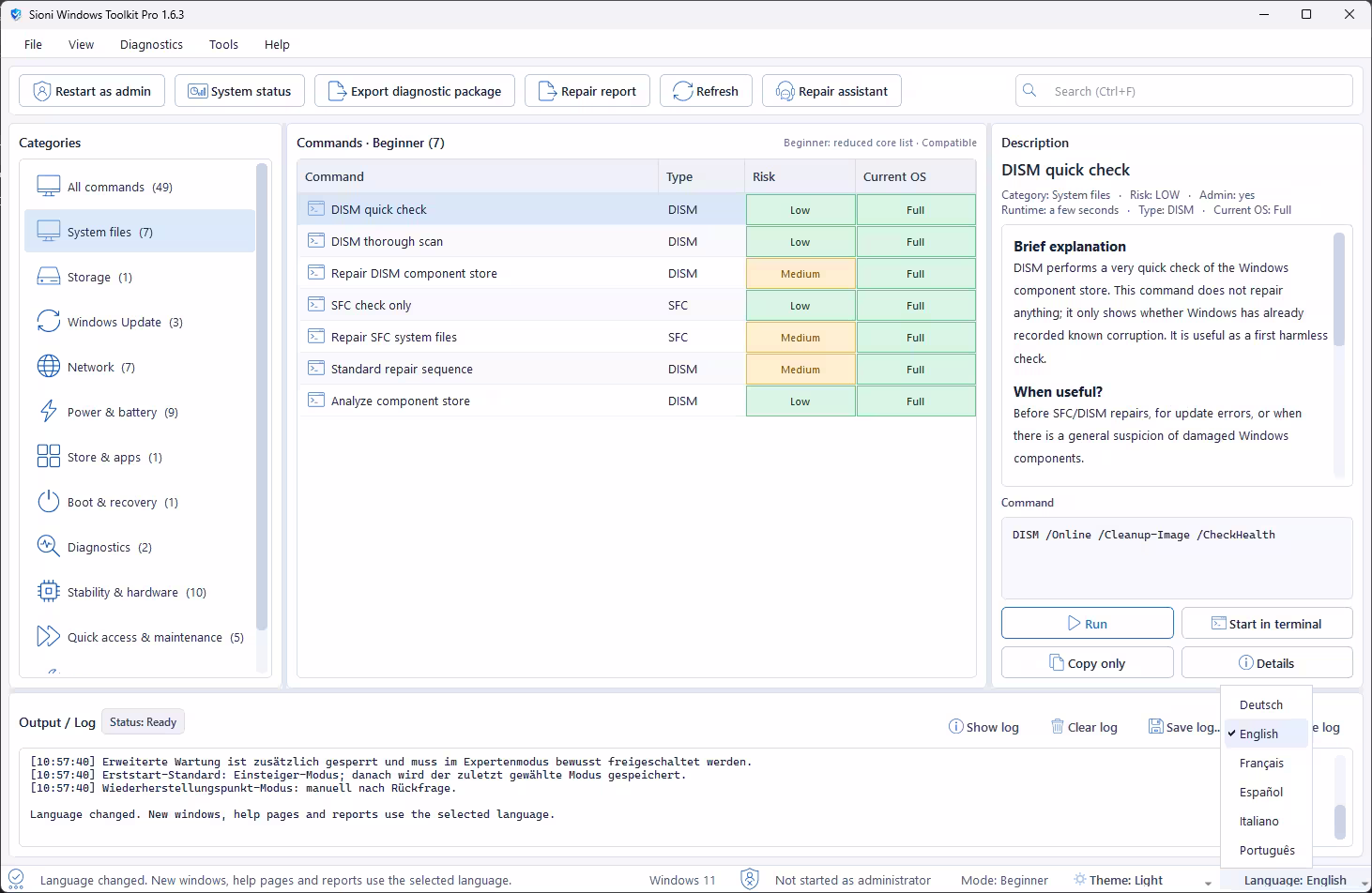Open the Help menu
The width and height of the screenshot is (1372, 893).
tap(277, 44)
